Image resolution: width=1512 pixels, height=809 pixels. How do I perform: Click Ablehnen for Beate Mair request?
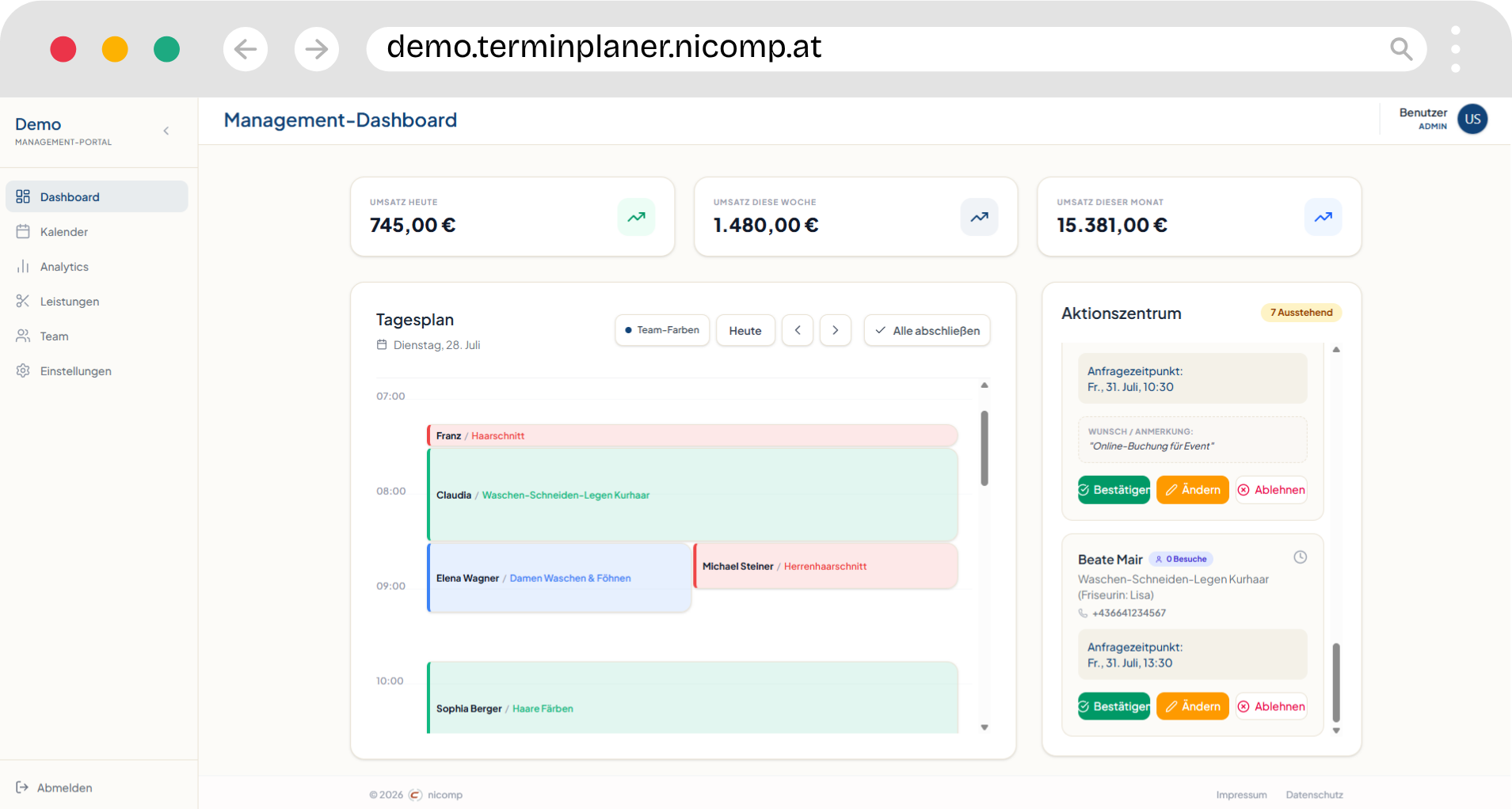pos(1271,706)
